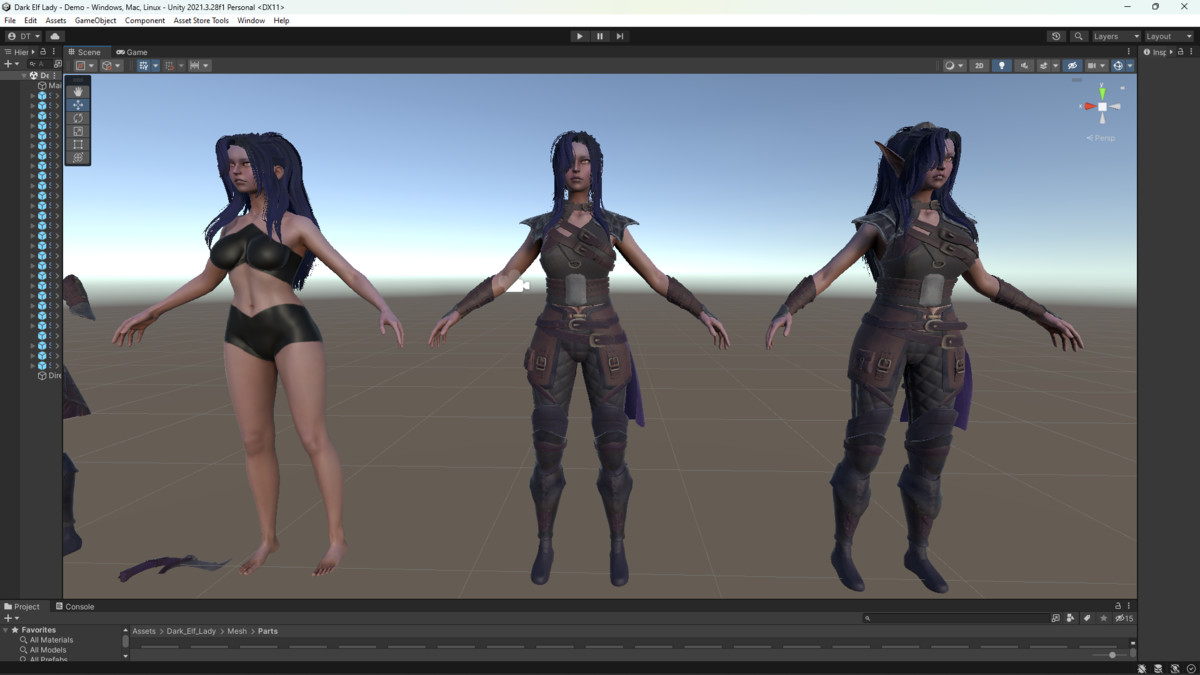The image size is (1200, 675).
Task: Toggle 2D view mode
Action: pyautogui.click(x=979, y=66)
